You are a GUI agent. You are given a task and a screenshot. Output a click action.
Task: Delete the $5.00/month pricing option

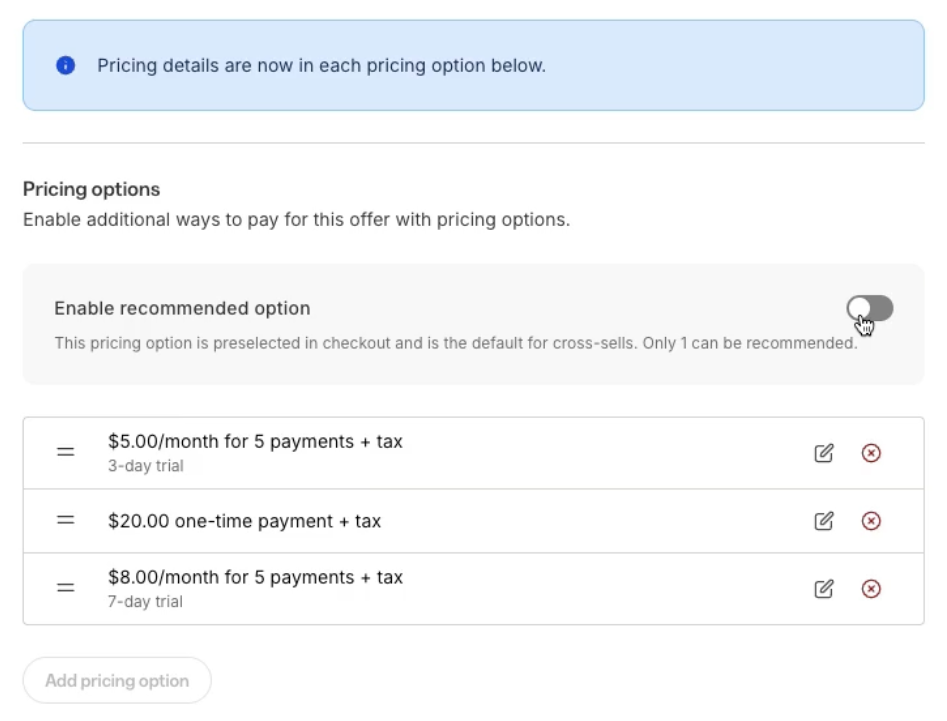click(870, 453)
